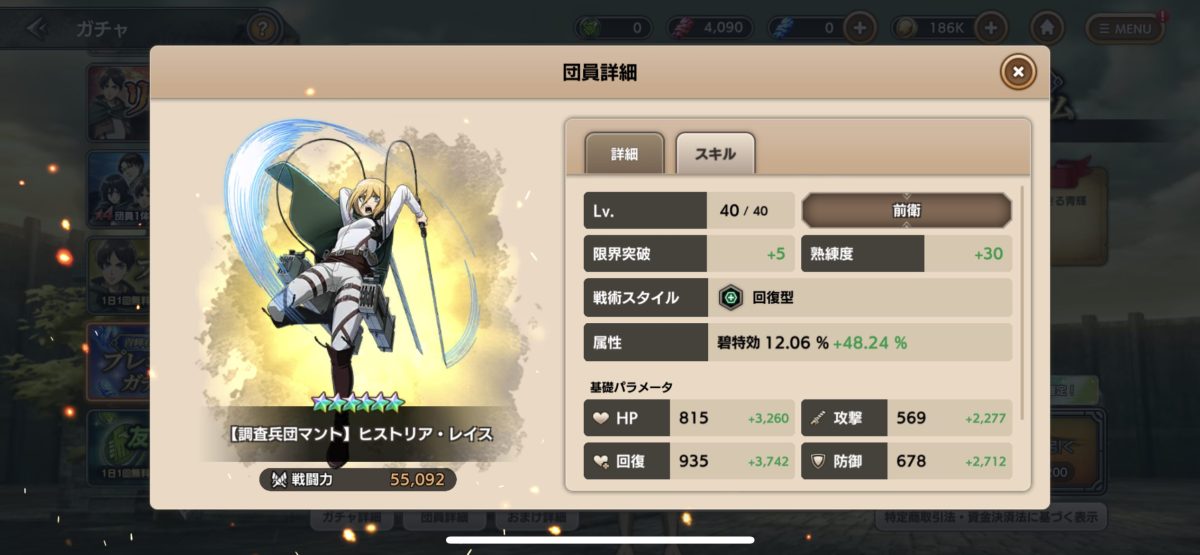Tap the 回復 heart-plus icon
The height and width of the screenshot is (555, 1200).
(601, 461)
